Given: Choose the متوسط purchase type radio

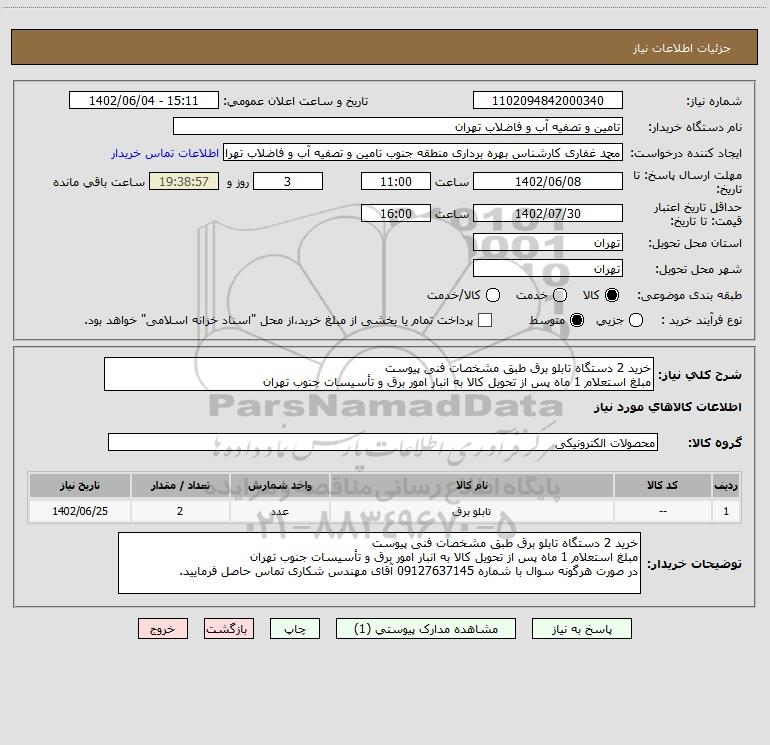Looking at the screenshot, I should click(577, 320).
